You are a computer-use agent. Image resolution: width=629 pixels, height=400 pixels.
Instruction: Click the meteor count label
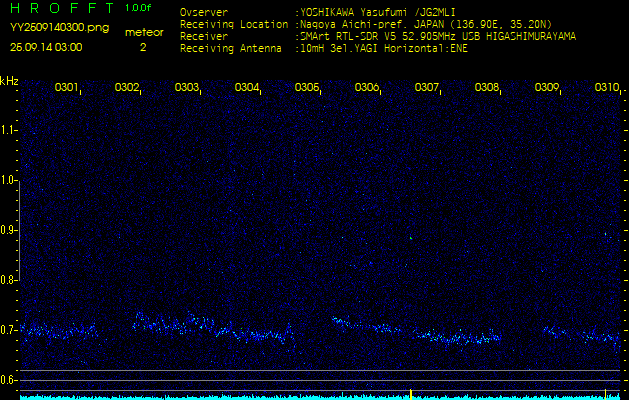click(x=143, y=32)
